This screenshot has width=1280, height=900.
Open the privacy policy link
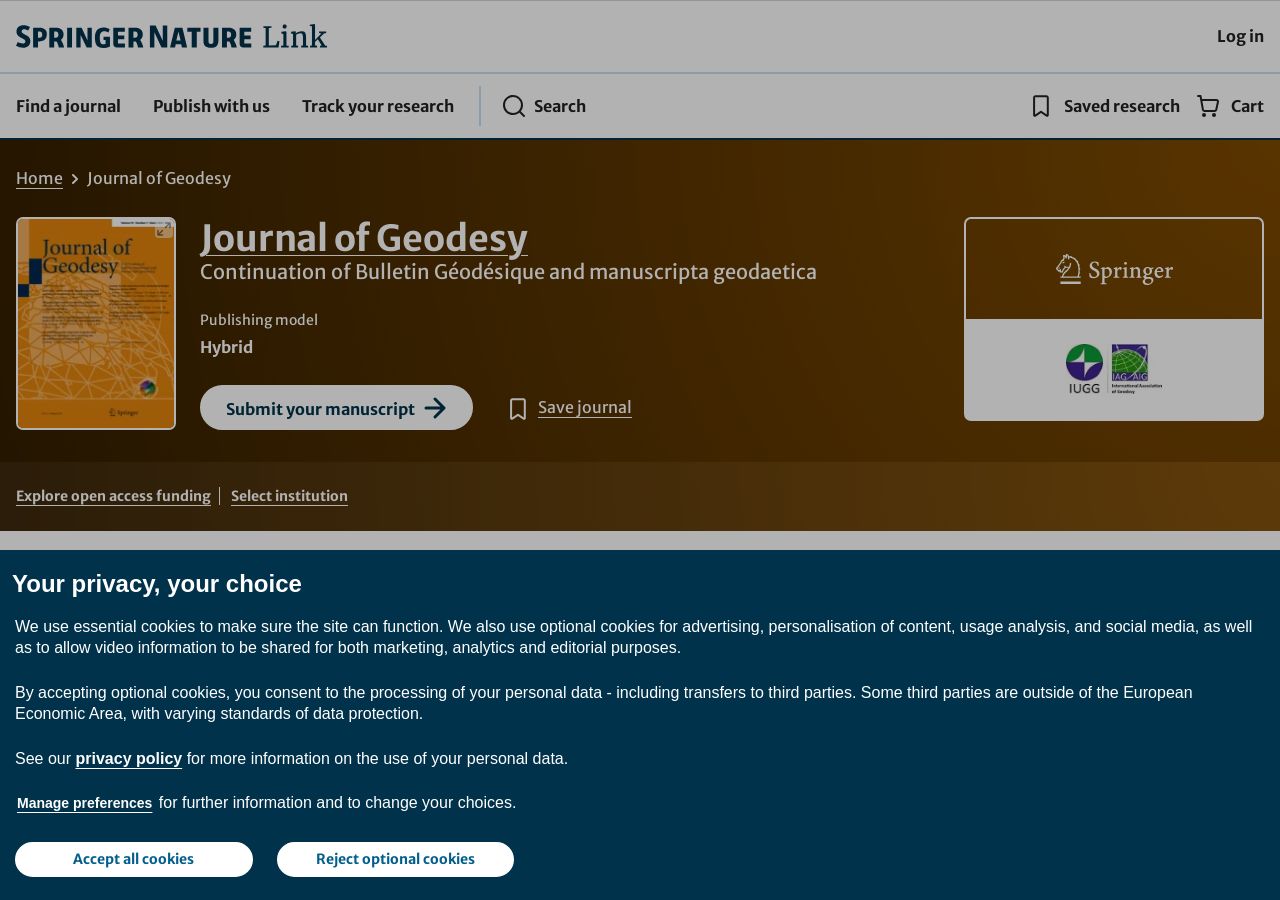tap(129, 758)
